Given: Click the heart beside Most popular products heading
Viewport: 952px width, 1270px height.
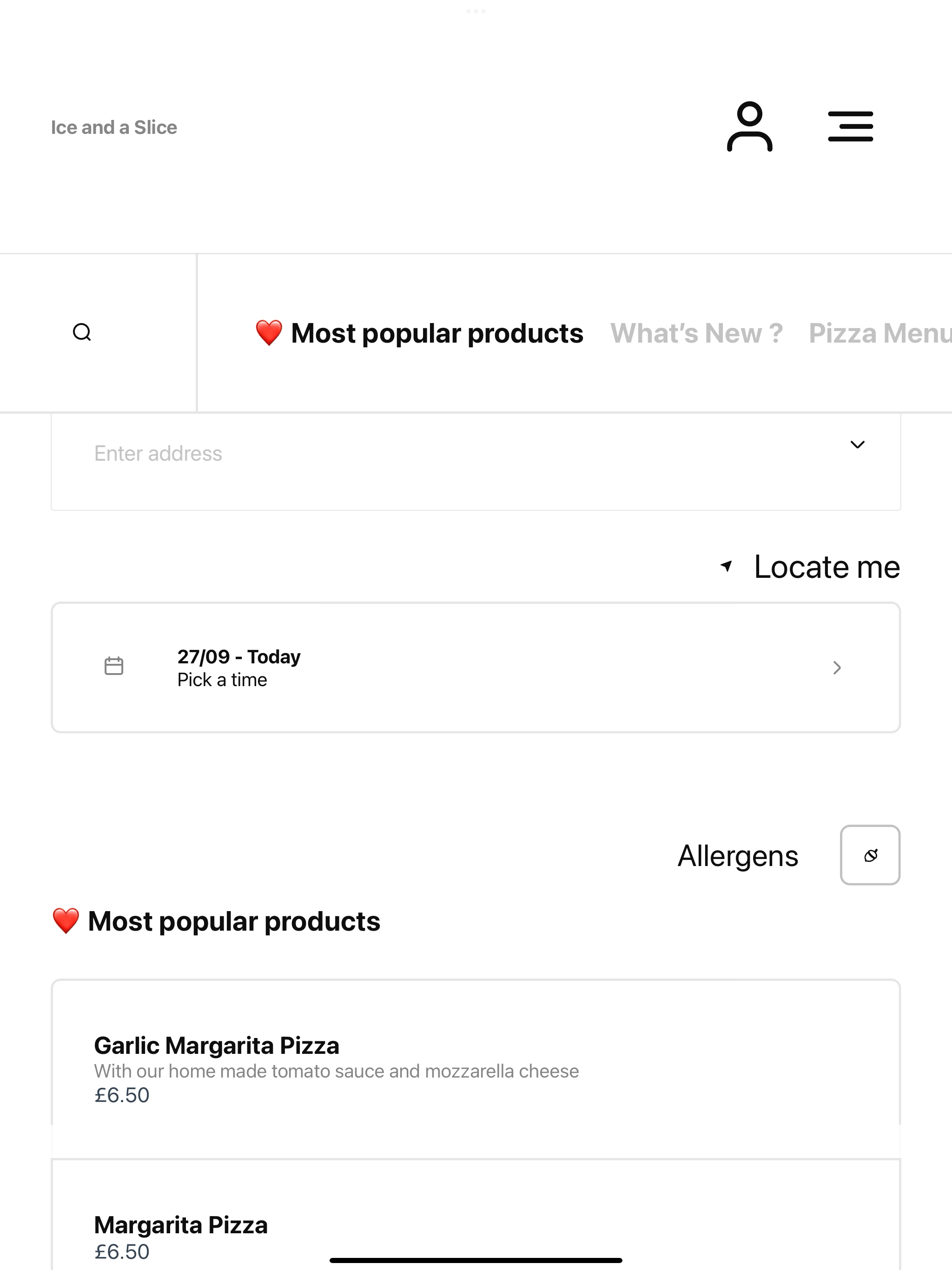Looking at the screenshot, I should click(66, 921).
